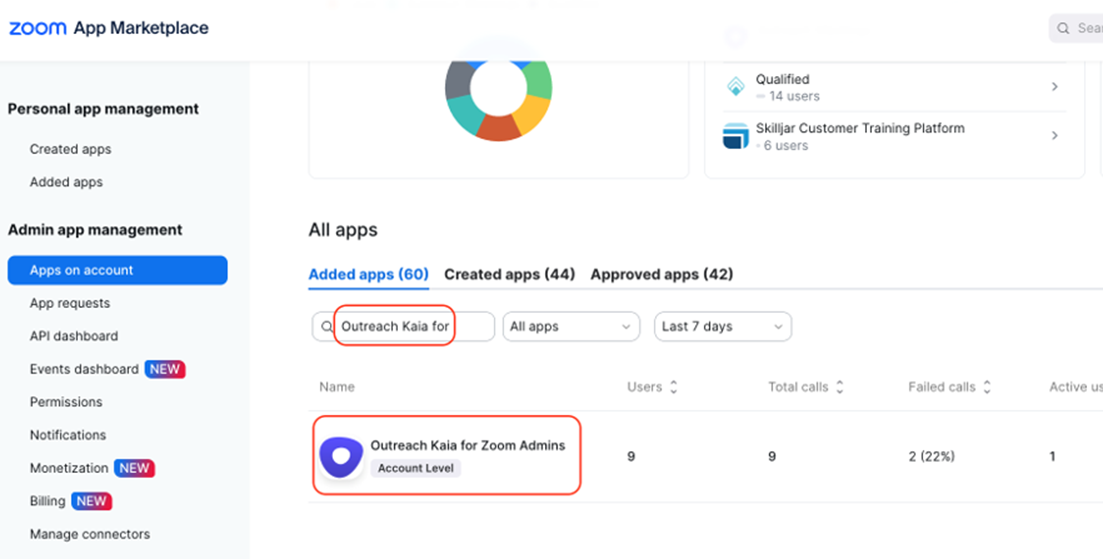Open Notifications page
Image resolution: width=1103 pixels, height=559 pixels.
[x=68, y=435]
